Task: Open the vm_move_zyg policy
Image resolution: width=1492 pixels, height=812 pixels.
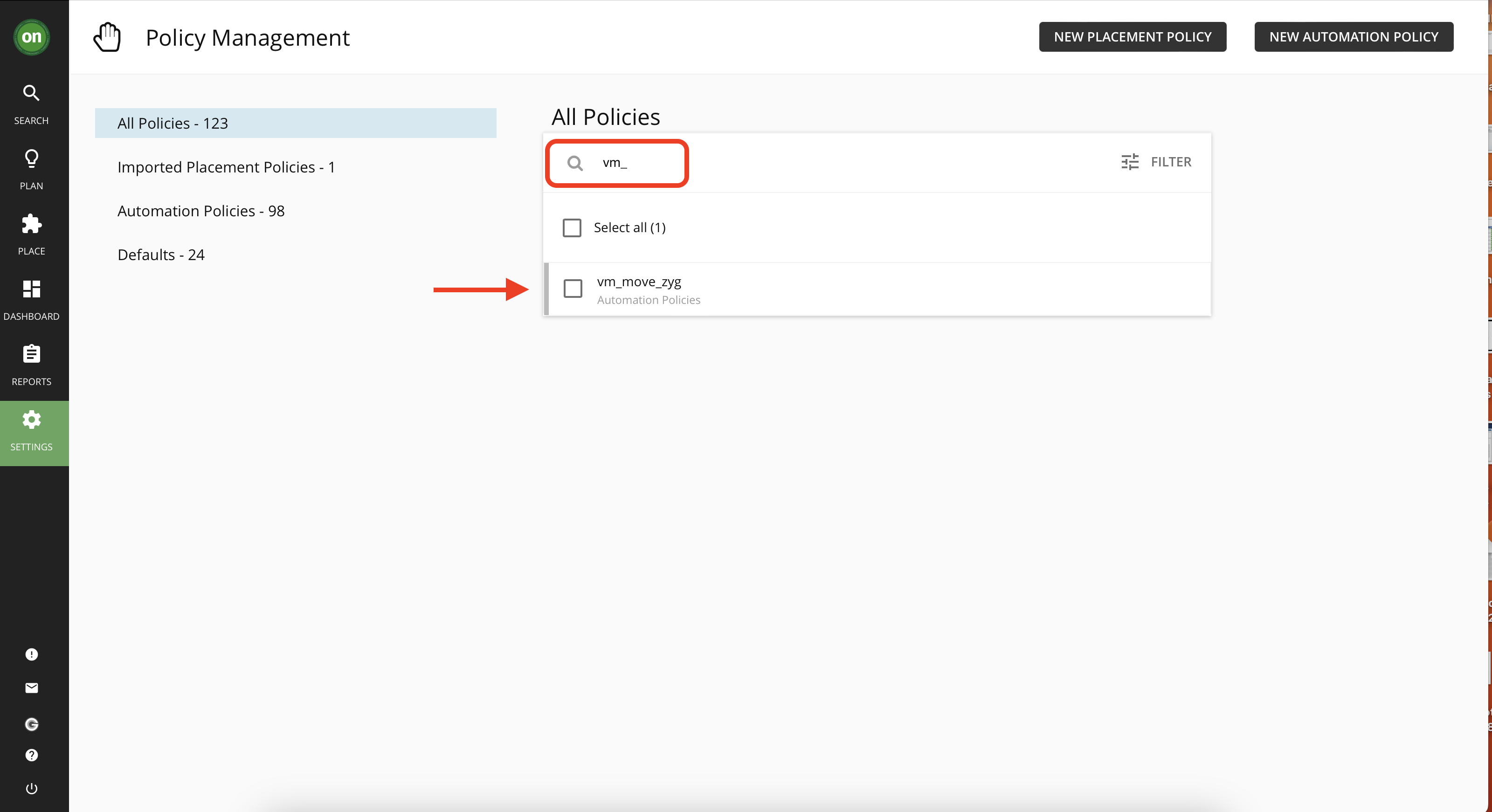Action: 877,289
